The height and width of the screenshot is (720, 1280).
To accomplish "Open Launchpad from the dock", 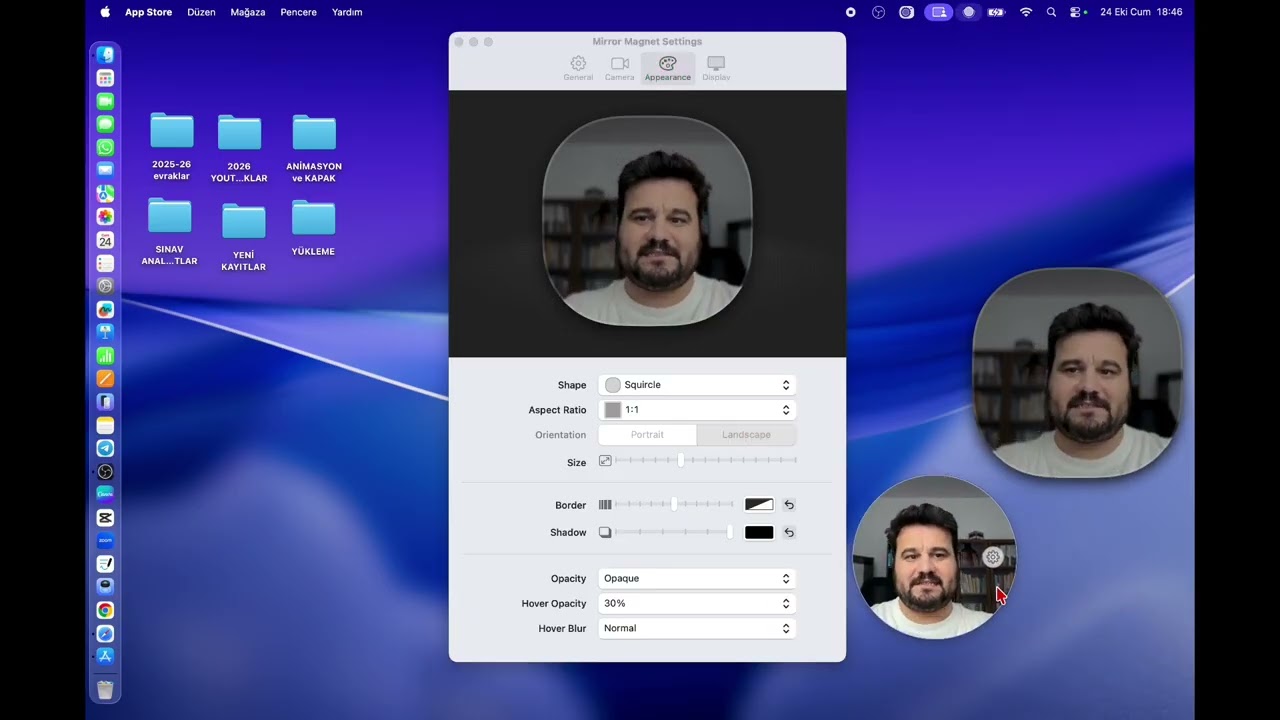I will [105, 78].
